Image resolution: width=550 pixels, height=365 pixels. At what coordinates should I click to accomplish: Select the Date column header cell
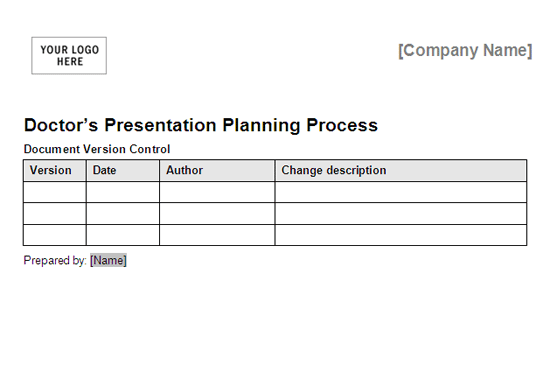(x=123, y=170)
